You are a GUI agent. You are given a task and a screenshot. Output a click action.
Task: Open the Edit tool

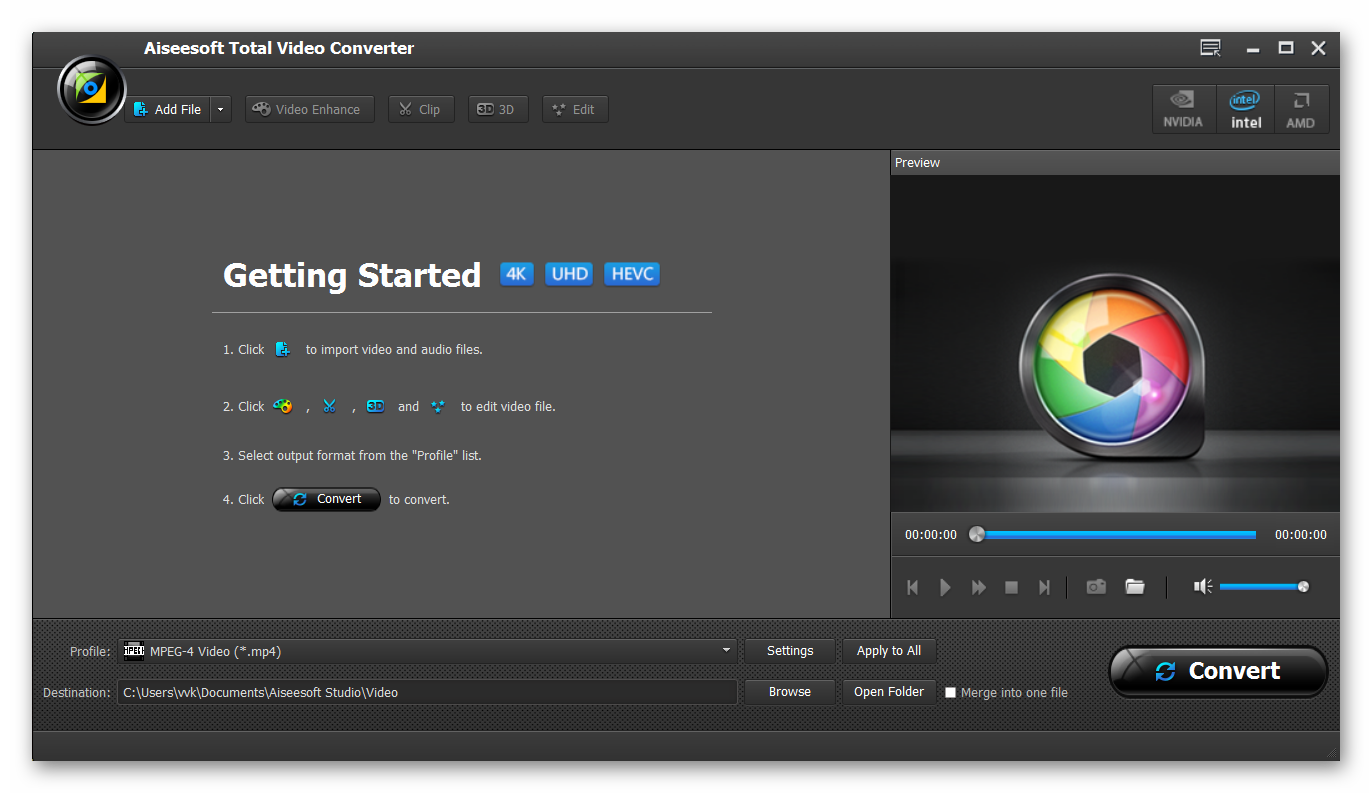tap(575, 109)
